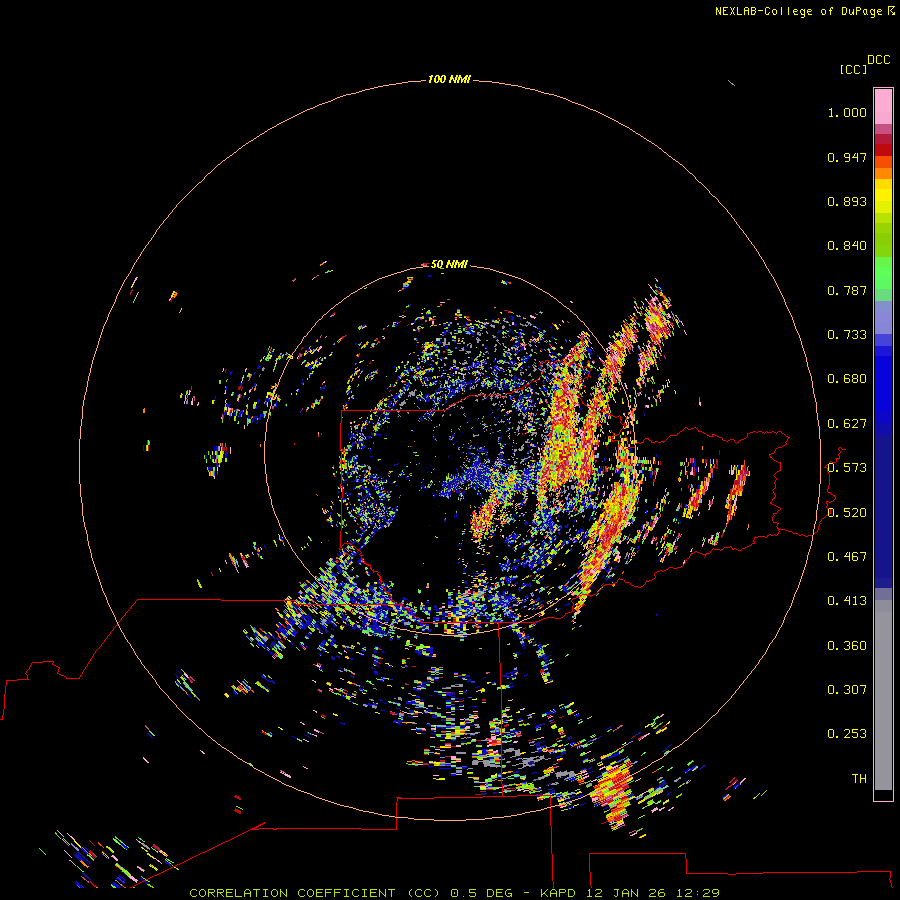Click the TH threshold label

click(x=859, y=779)
